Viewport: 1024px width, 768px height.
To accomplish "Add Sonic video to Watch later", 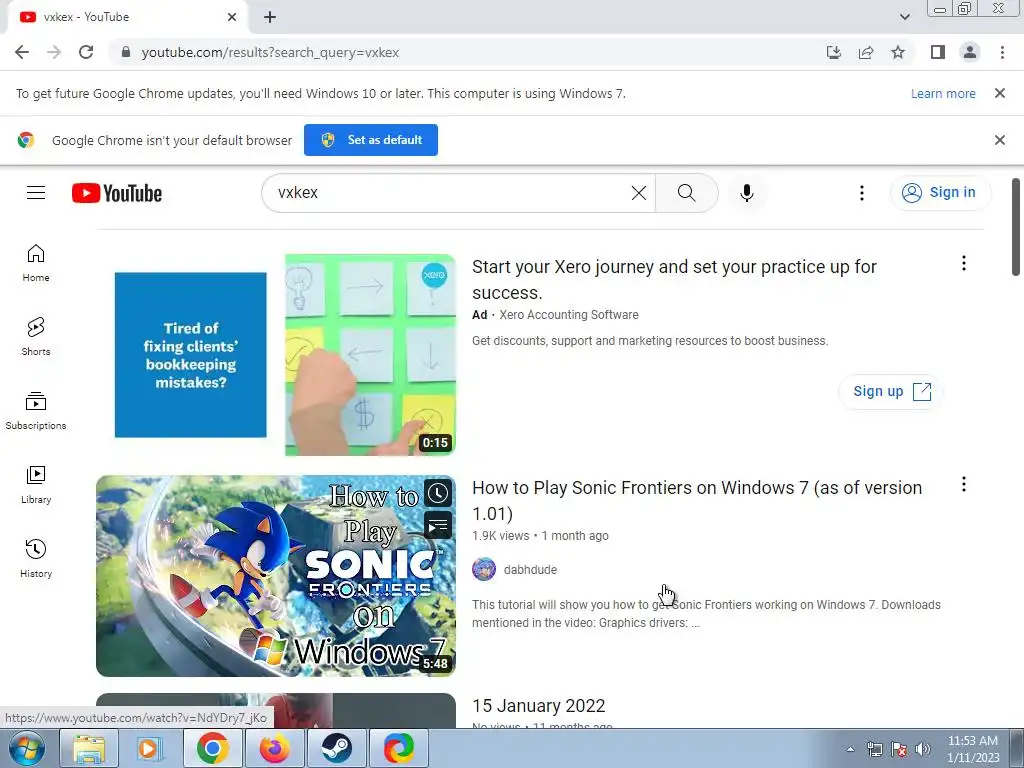I will pyautogui.click(x=438, y=494).
